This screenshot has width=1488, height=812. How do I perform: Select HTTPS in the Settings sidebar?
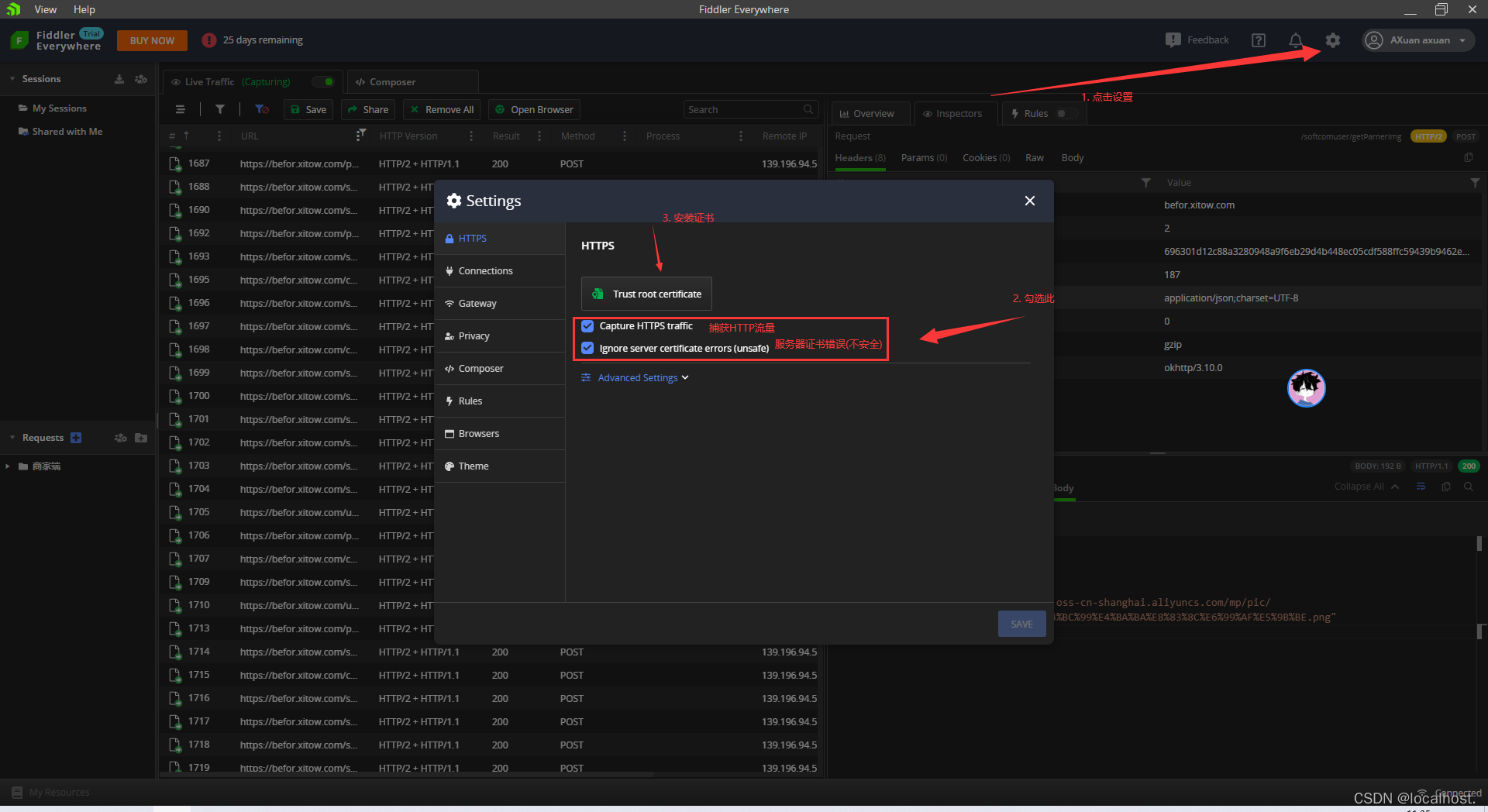tap(500, 239)
